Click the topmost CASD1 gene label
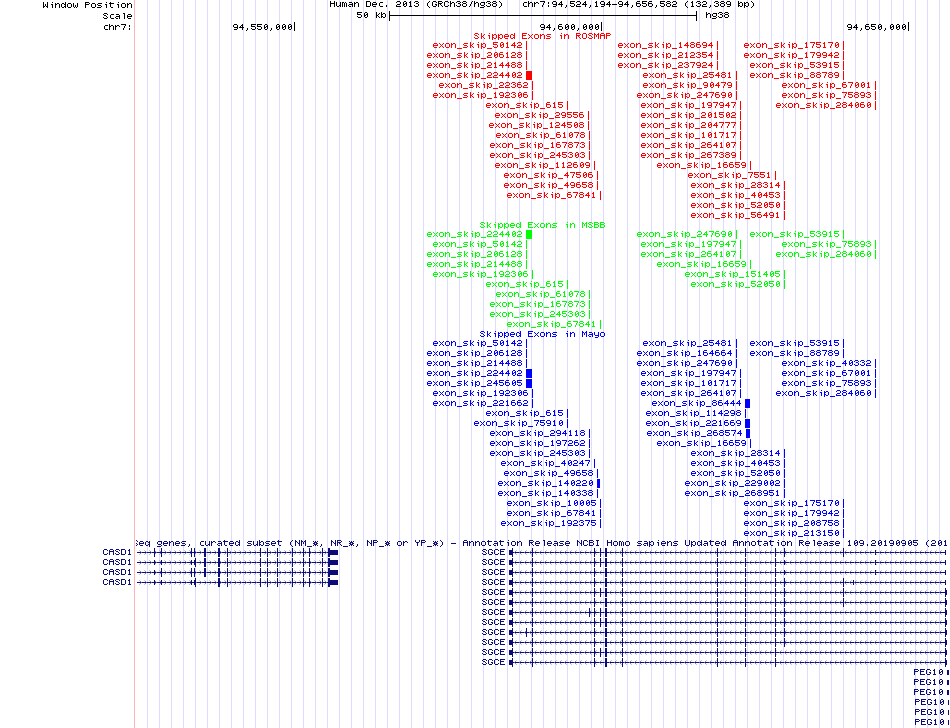Image resolution: width=950 pixels, height=728 pixels. (117, 552)
